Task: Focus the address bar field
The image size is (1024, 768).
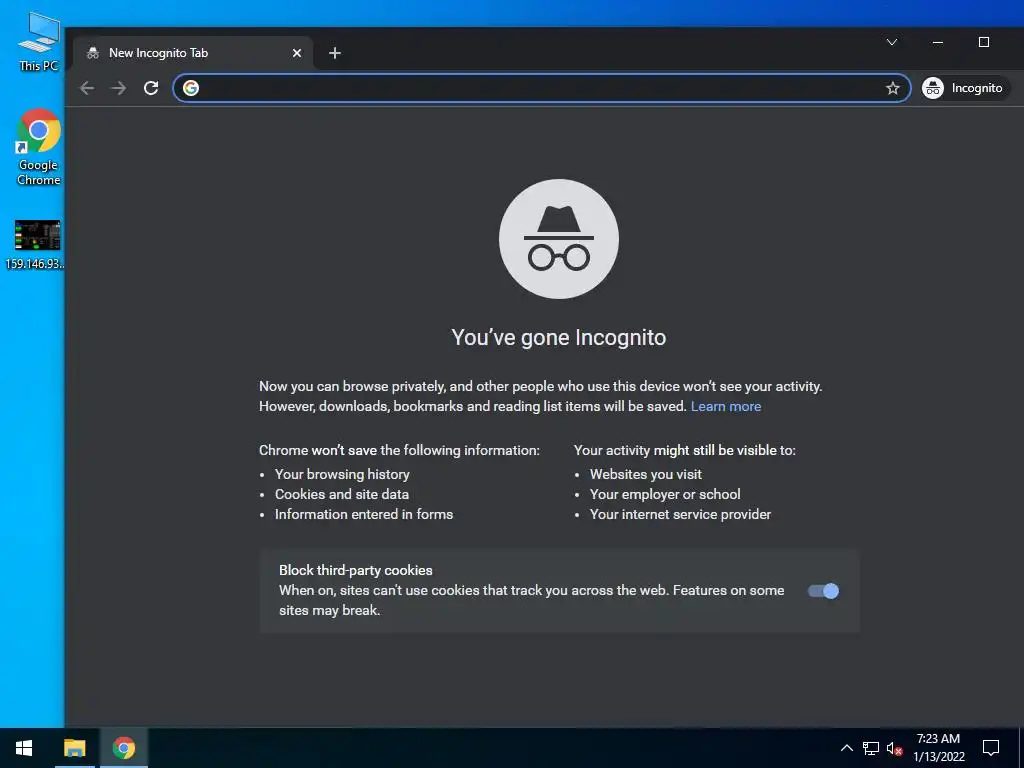Action: (541, 88)
